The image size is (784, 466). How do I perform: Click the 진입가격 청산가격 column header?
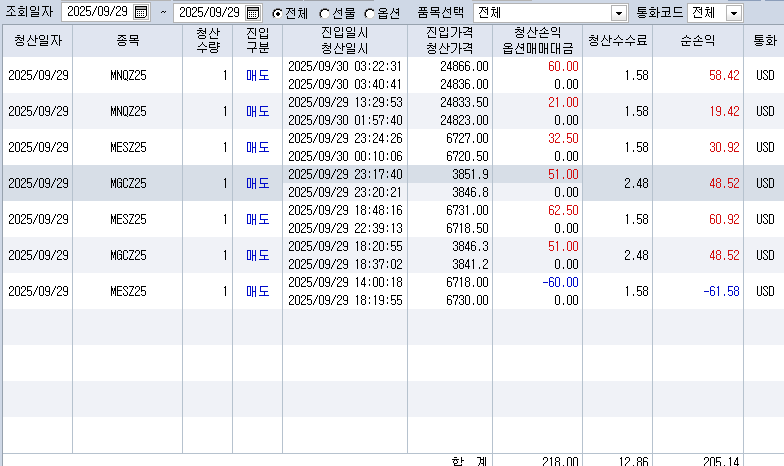coord(450,40)
